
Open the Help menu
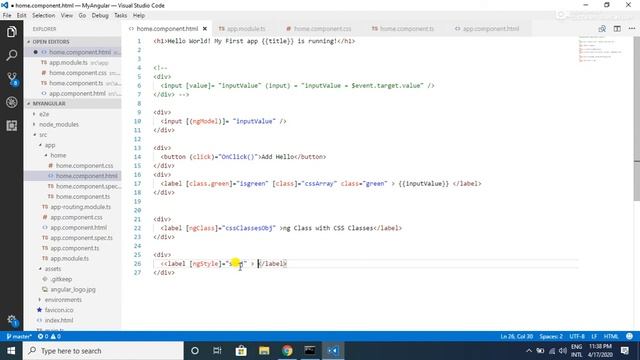pos(139,15)
